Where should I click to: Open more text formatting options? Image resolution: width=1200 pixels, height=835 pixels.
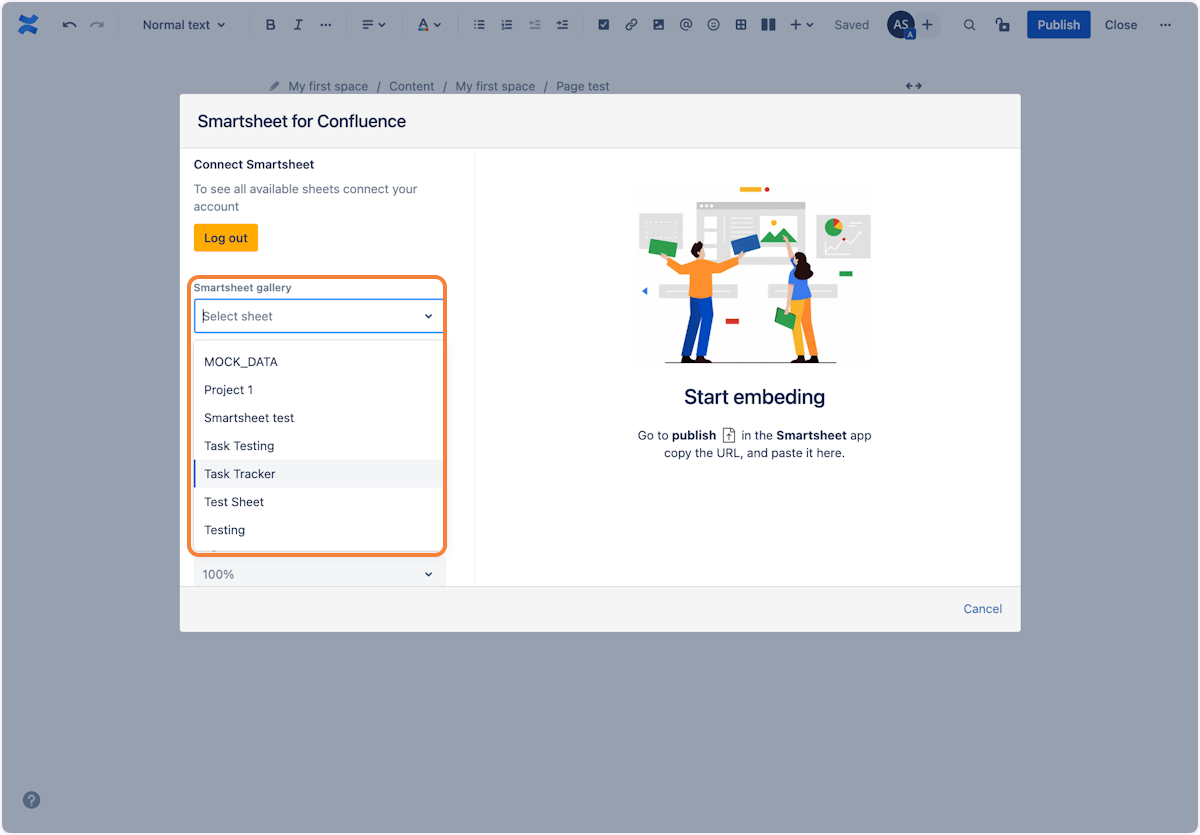[326, 25]
